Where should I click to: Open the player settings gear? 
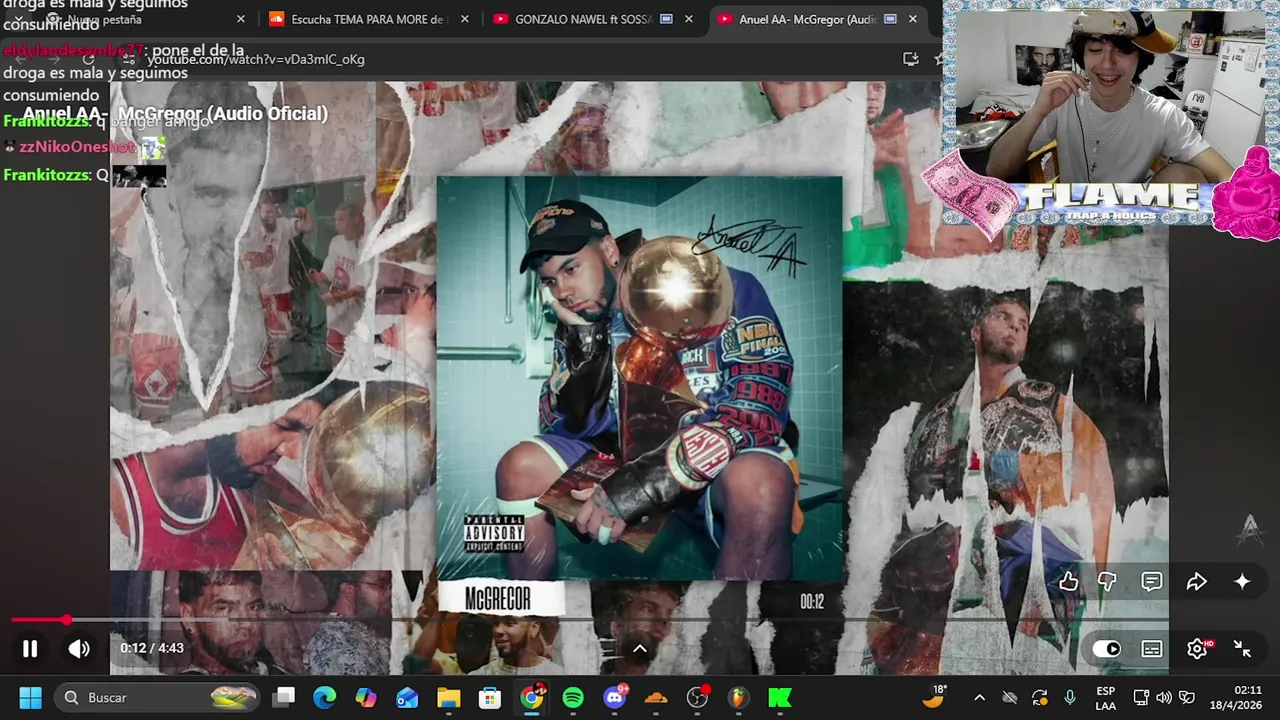pos(1197,649)
